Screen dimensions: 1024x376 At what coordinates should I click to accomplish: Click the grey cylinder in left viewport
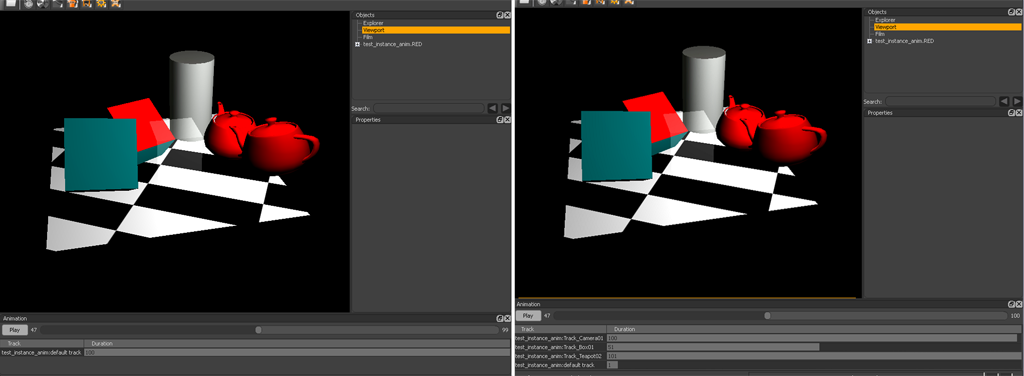[x=191, y=95]
